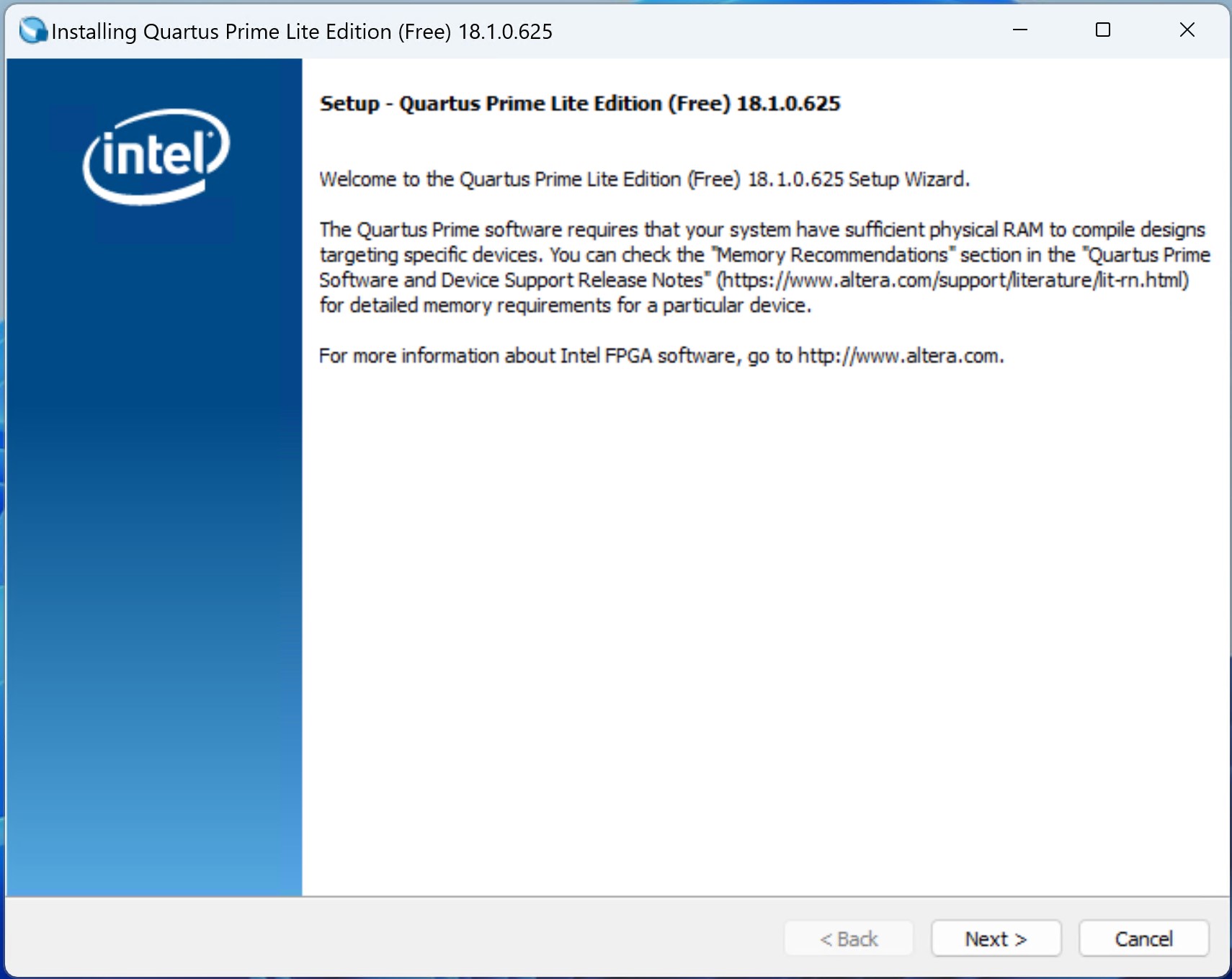Screen dimensions: 1232x979
Task: Click the 'For more information about Intel FPGA' line
Action: (661, 356)
